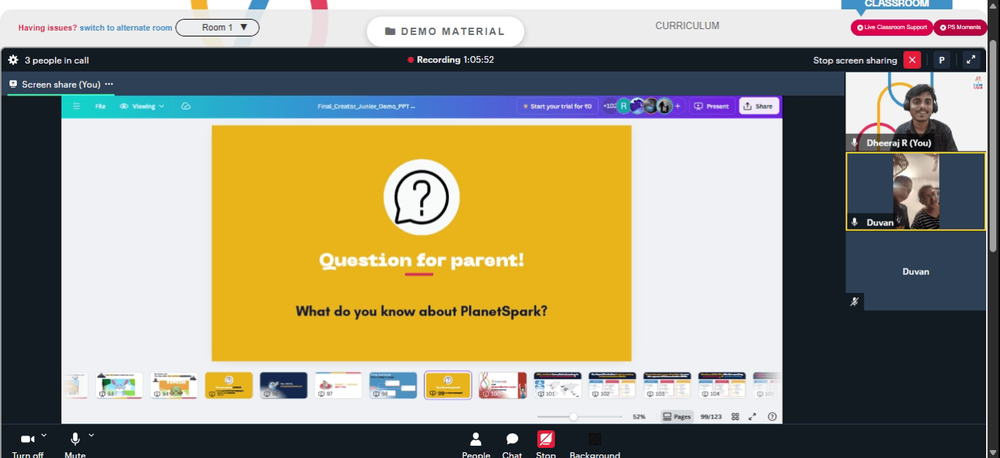Select slide thumbnail 103

pyautogui.click(x=667, y=385)
